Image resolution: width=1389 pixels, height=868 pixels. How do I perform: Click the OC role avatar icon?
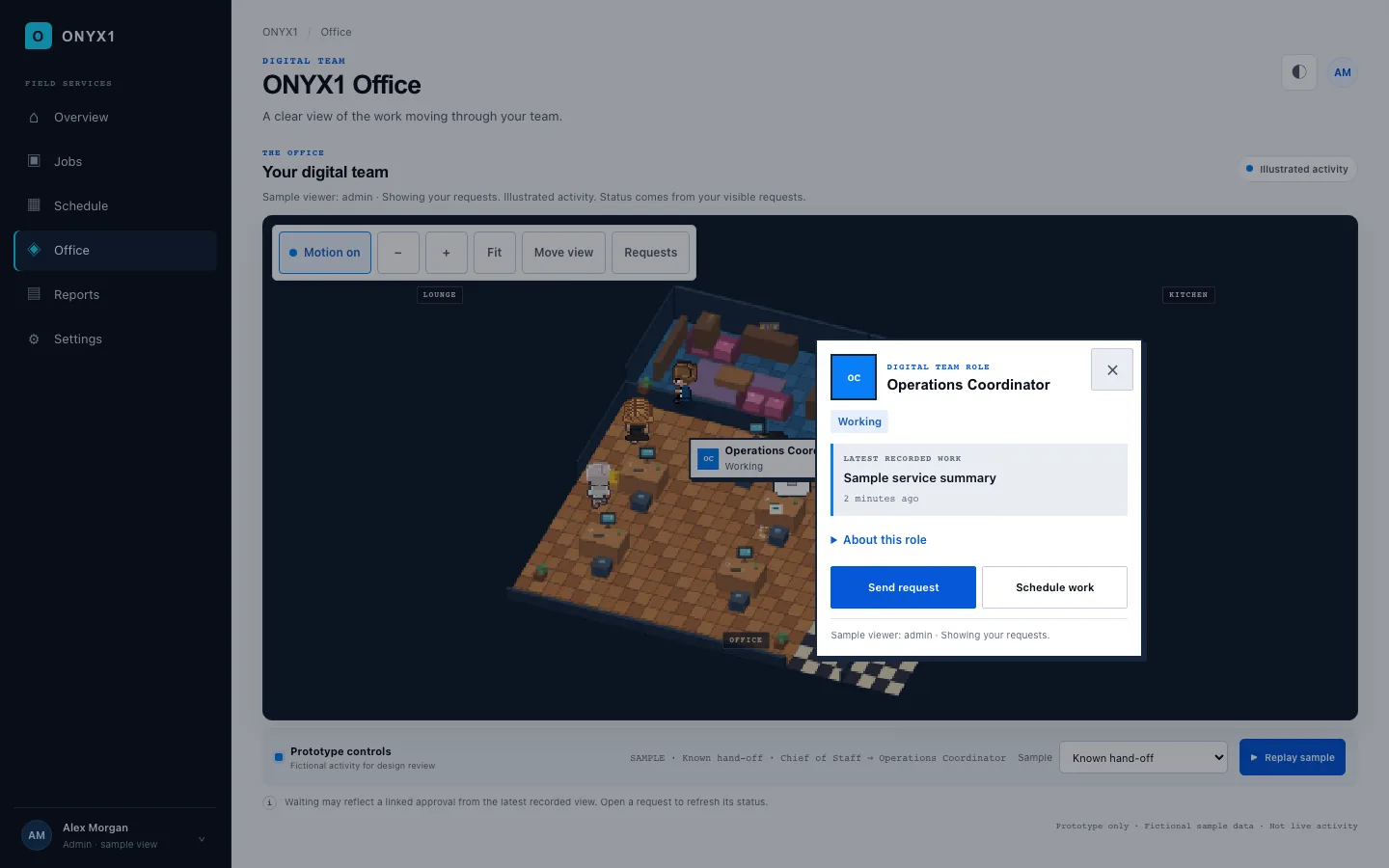point(854,377)
